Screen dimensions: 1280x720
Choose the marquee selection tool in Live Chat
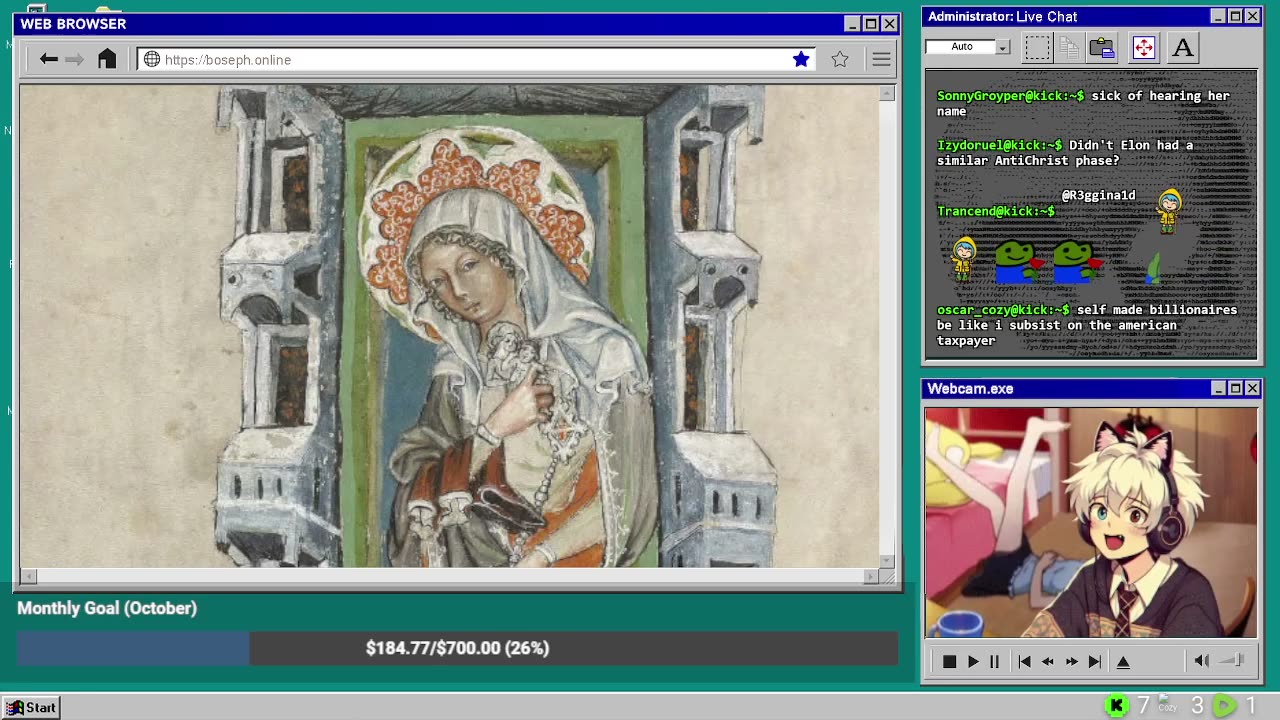[x=1038, y=47]
